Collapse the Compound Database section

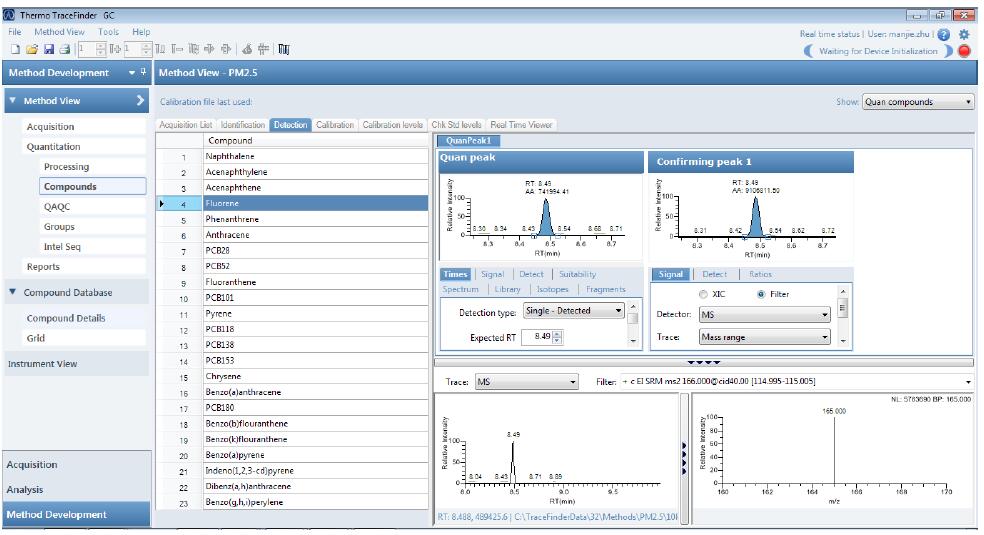coord(12,293)
